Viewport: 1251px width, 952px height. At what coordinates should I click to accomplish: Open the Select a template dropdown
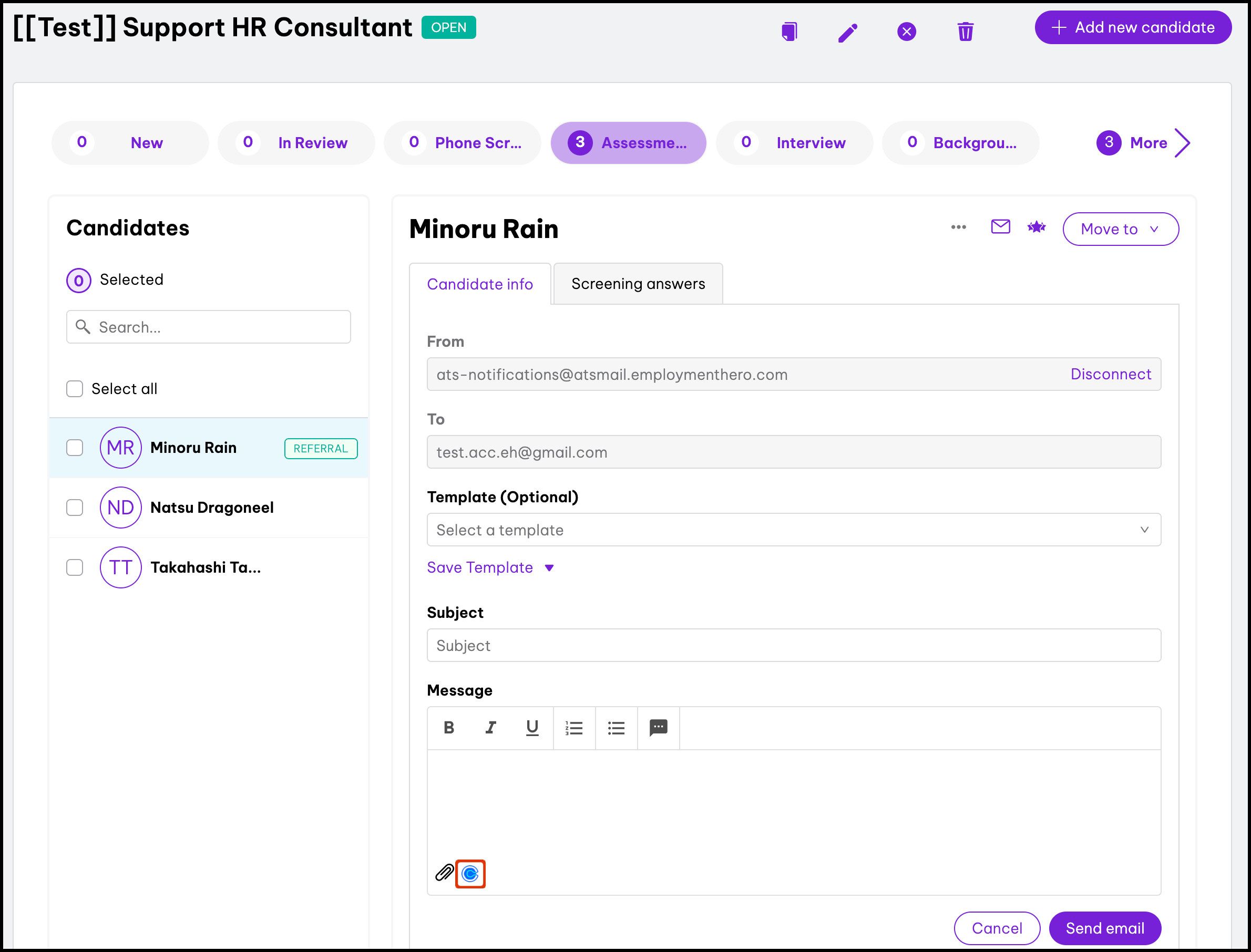point(793,530)
